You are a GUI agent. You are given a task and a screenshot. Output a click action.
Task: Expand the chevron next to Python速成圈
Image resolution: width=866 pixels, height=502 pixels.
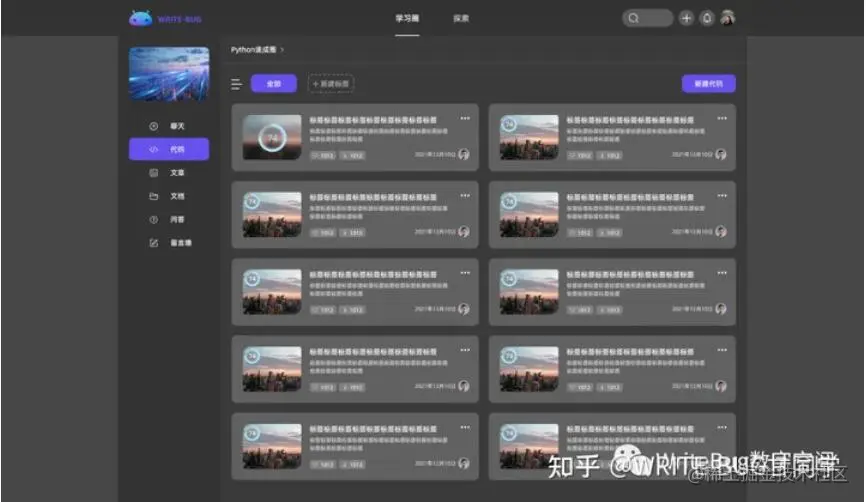[x=282, y=50]
